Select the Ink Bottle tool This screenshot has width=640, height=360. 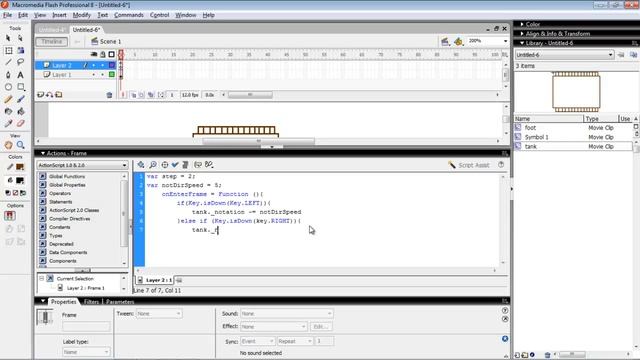(8, 111)
